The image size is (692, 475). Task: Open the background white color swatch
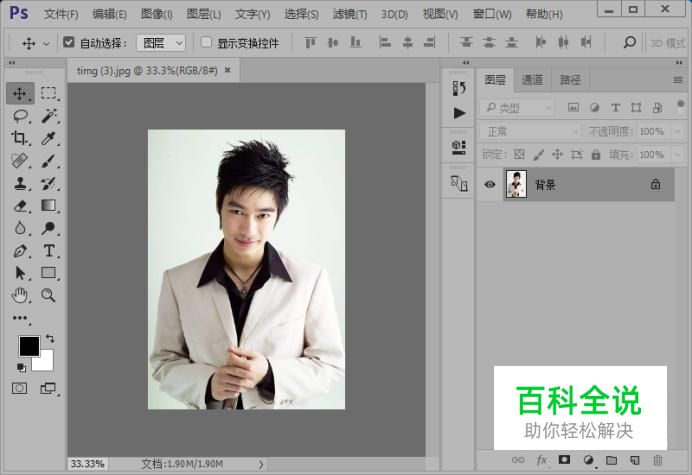46,363
